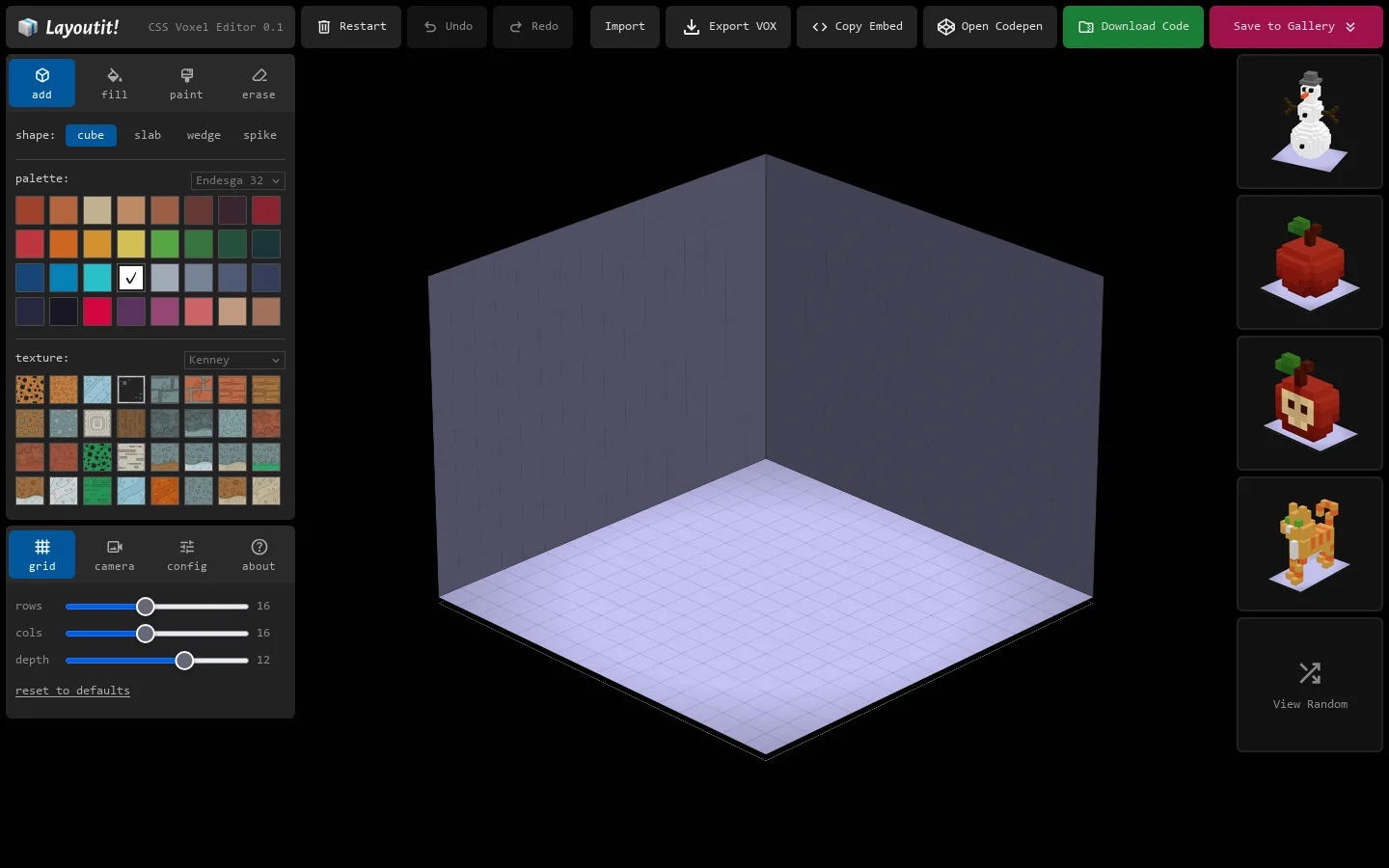Download the generated code
This screenshot has height=868, width=1389.
(x=1133, y=27)
